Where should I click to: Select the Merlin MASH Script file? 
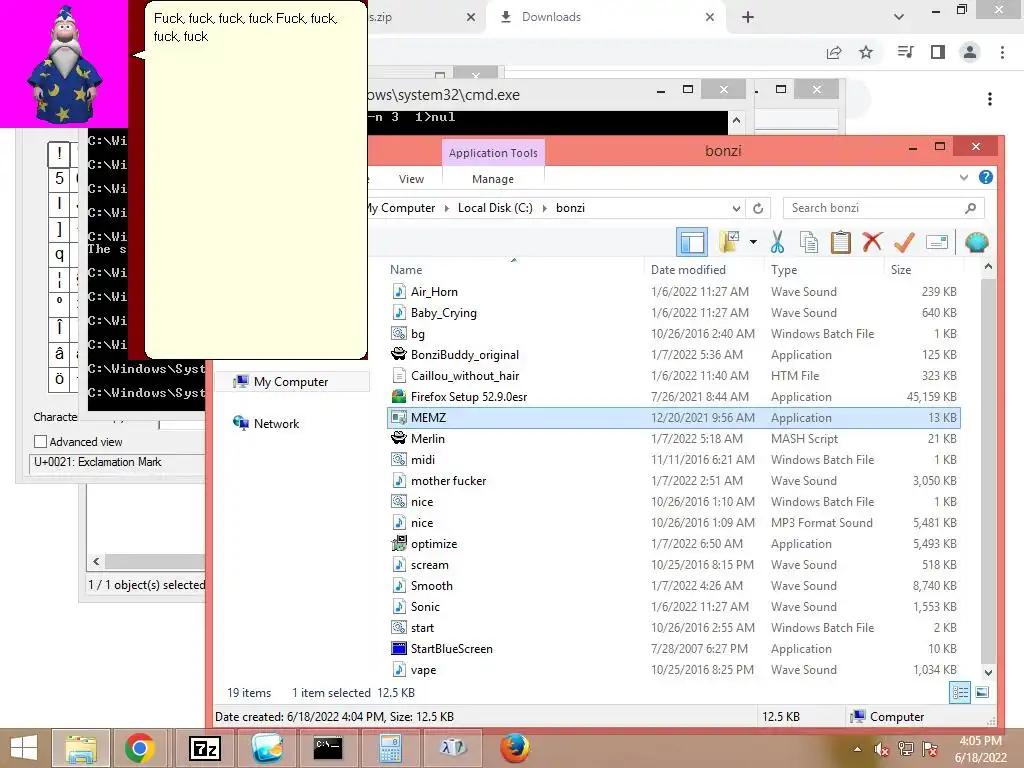pyautogui.click(x=427, y=439)
